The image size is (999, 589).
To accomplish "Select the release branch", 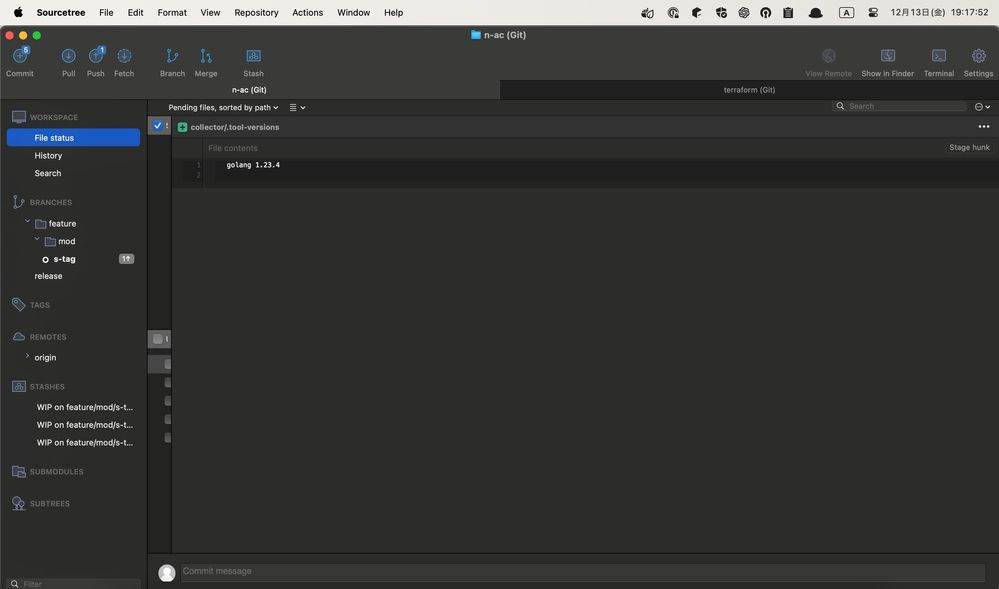I will 48,276.
